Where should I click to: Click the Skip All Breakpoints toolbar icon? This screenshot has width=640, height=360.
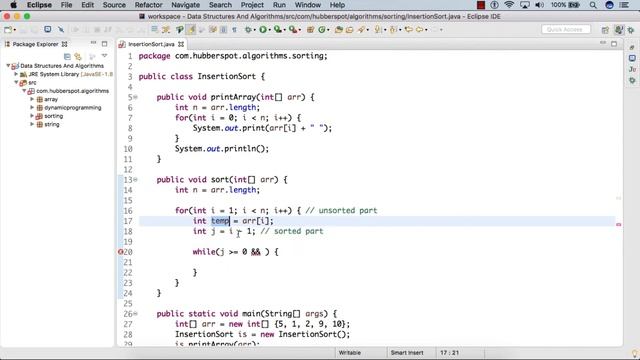[61, 29]
